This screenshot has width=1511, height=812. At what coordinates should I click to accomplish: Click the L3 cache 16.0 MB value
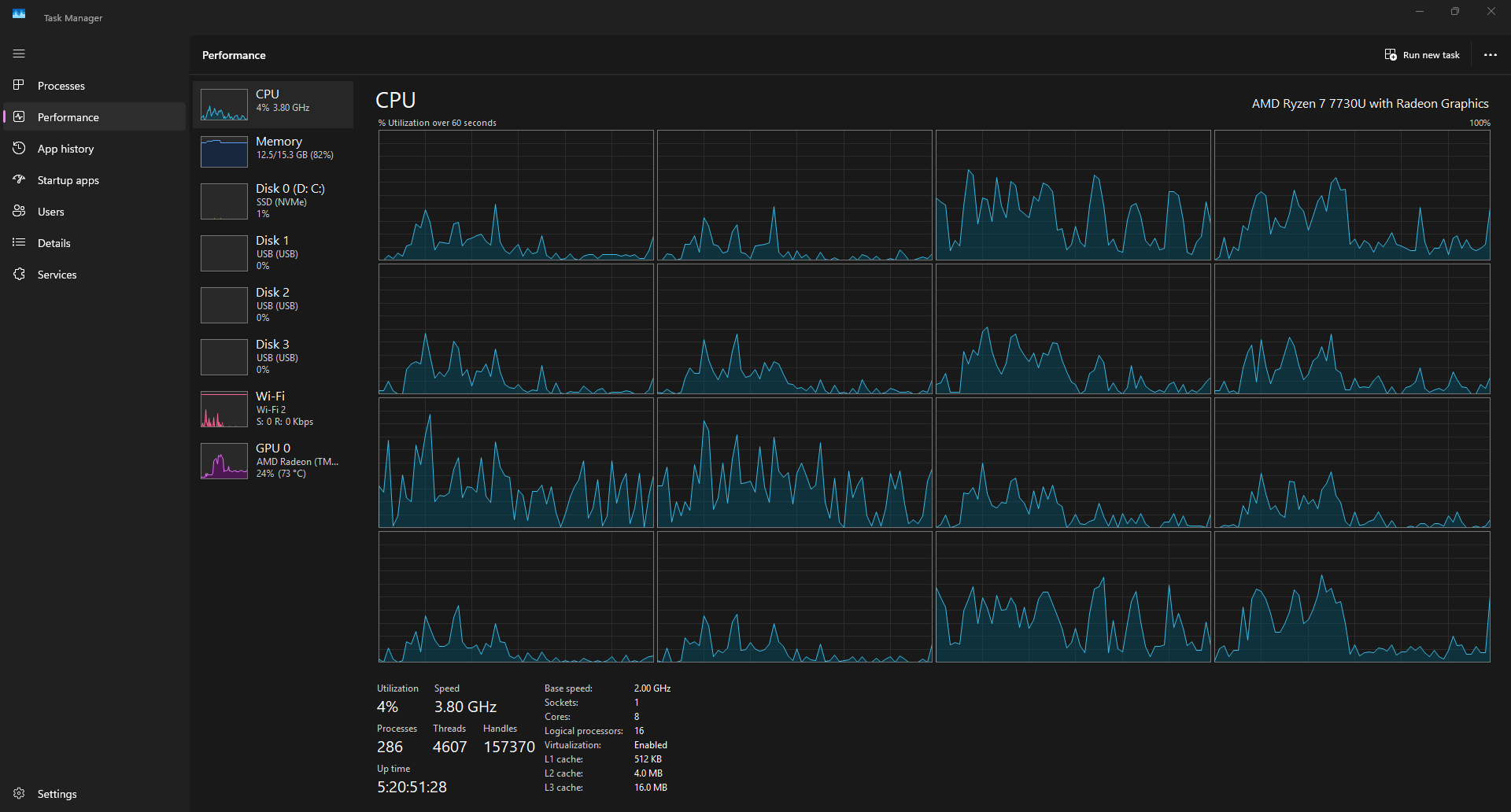click(651, 788)
